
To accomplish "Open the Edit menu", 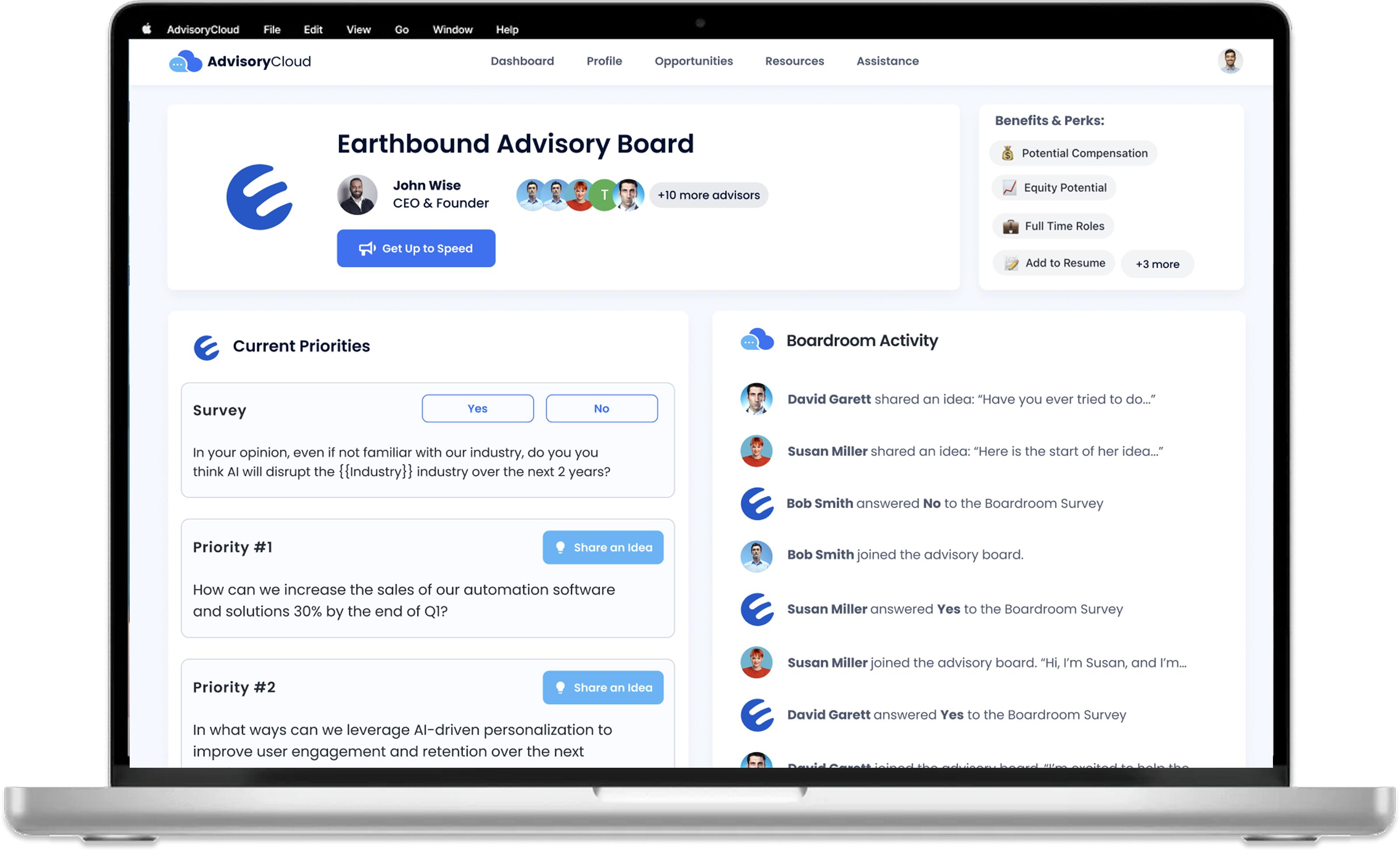I will [x=312, y=29].
